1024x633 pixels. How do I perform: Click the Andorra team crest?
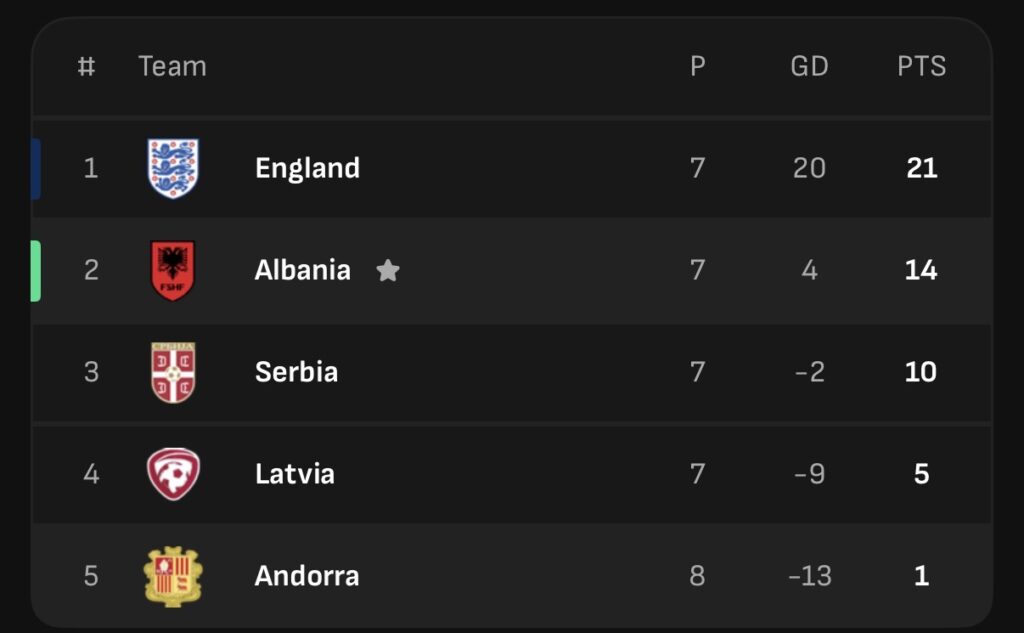173,576
